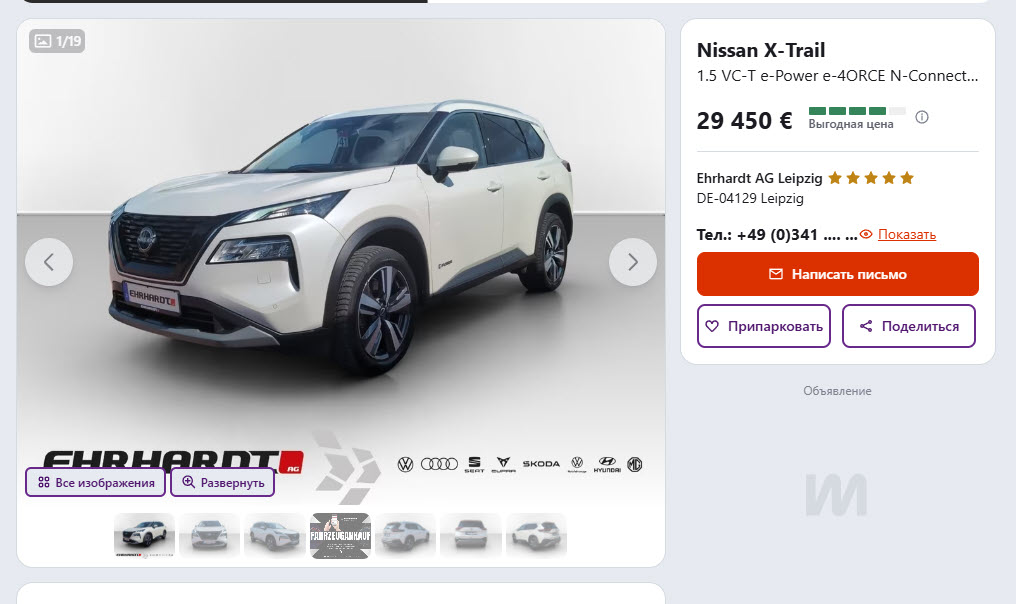The height and width of the screenshot is (604, 1016).
Task: Click the Показать phone link
Action: coord(906,235)
